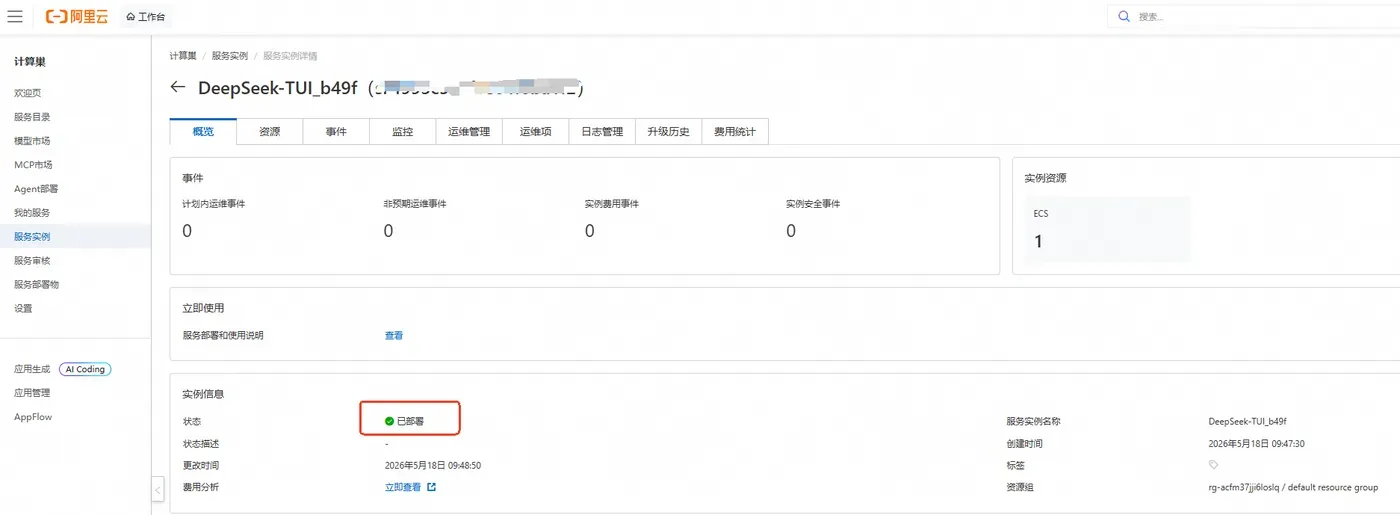Open 我的服务 in the sidebar
Image resolution: width=1400 pixels, height=515 pixels.
pyautogui.click(x=32, y=213)
